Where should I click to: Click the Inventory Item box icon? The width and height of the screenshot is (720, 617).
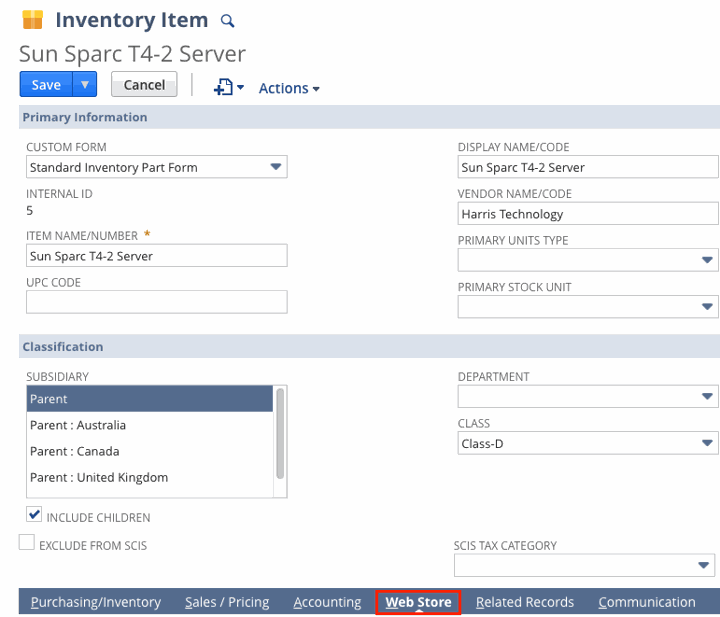click(x=32, y=20)
